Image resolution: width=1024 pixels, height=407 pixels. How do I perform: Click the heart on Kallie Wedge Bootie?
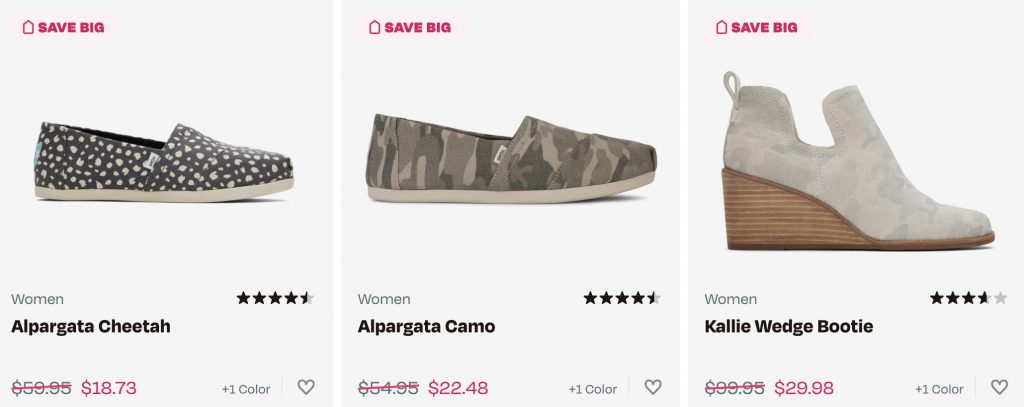[999, 387]
